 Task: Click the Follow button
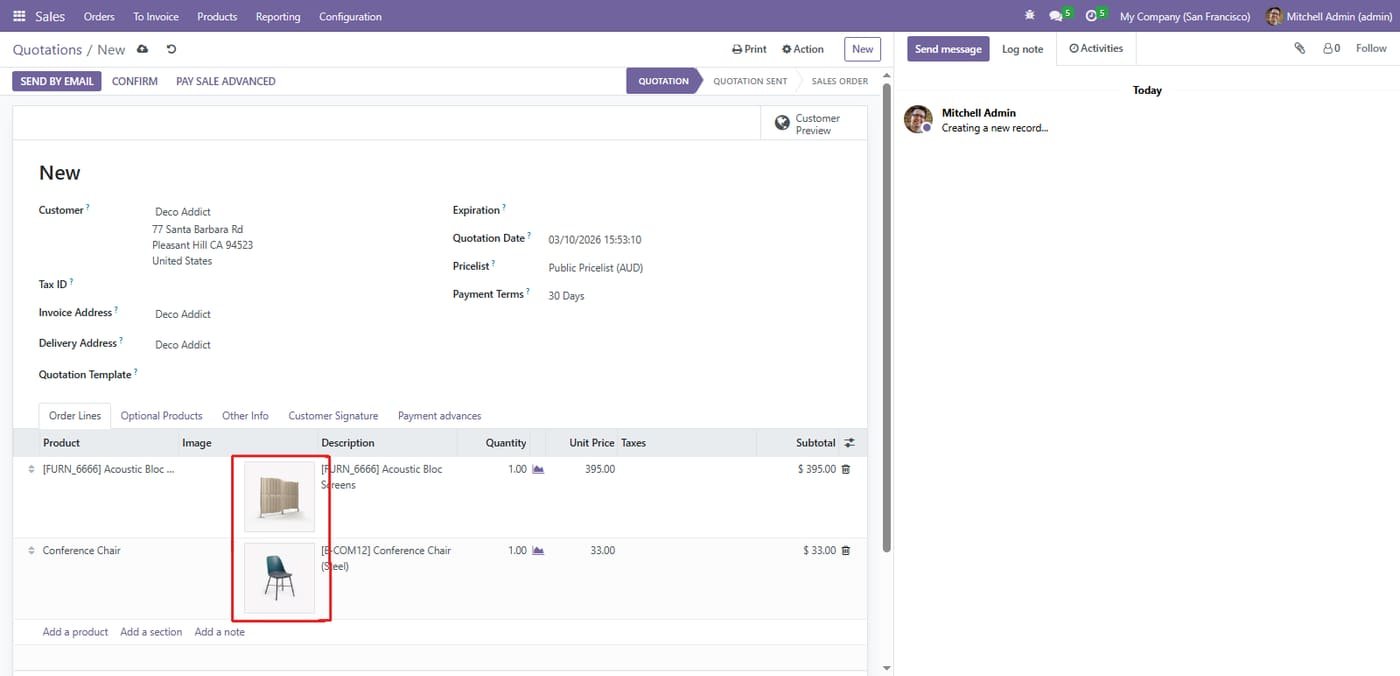[x=1371, y=48]
